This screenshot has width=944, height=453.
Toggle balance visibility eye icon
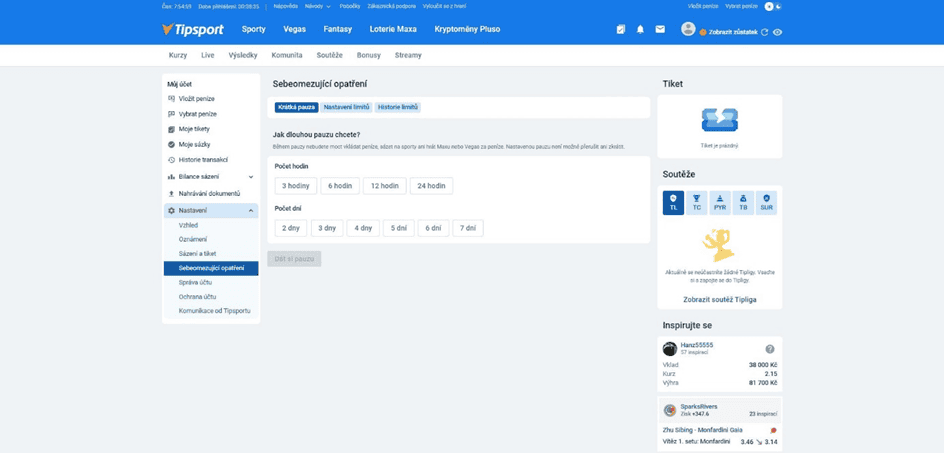(x=777, y=33)
